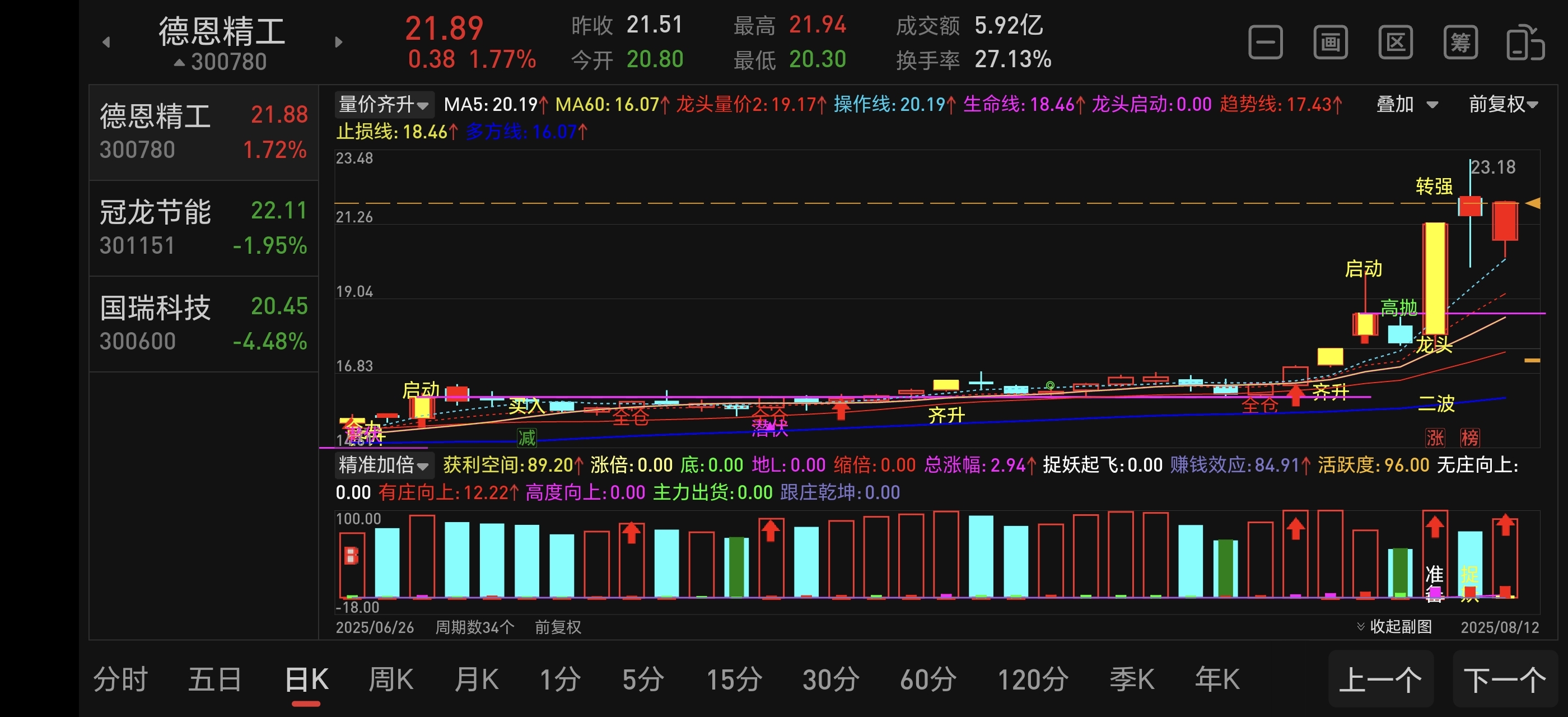Tap the 多方线: 16.07 label
This screenshot has width=1568, height=717.
pos(526,132)
